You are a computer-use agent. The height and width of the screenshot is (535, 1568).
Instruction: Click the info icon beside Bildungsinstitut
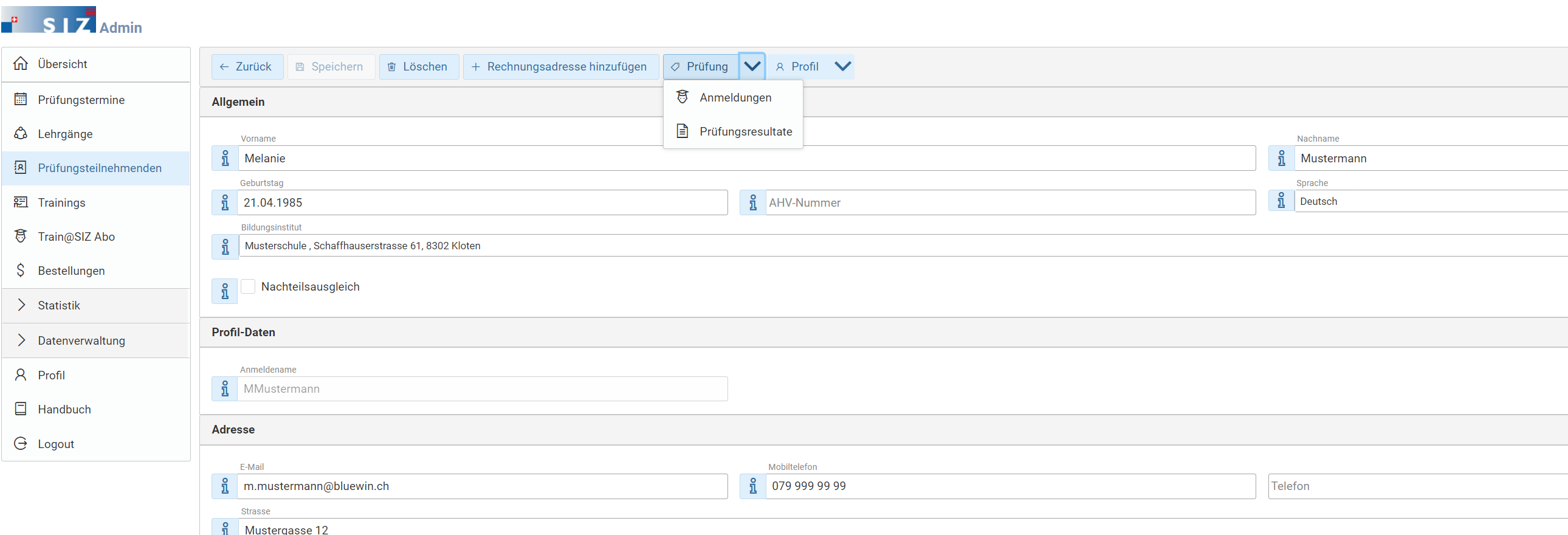(x=225, y=246)
